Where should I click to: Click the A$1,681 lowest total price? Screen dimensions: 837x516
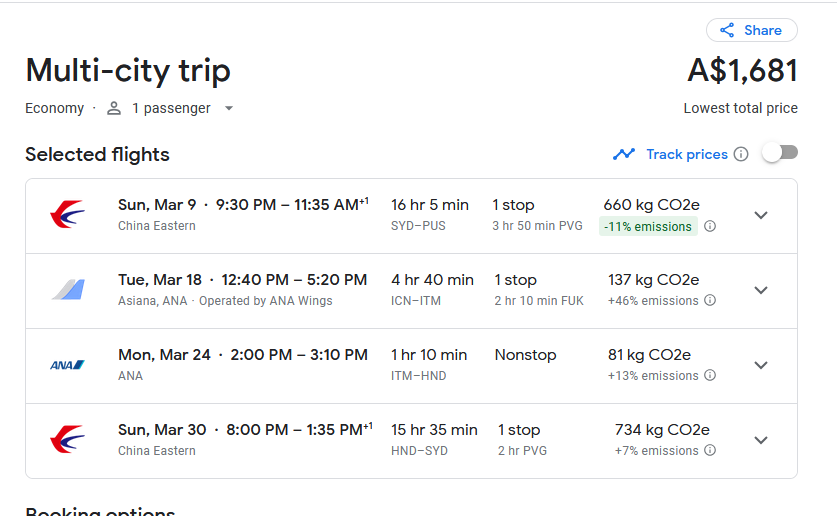pos(743,70)
